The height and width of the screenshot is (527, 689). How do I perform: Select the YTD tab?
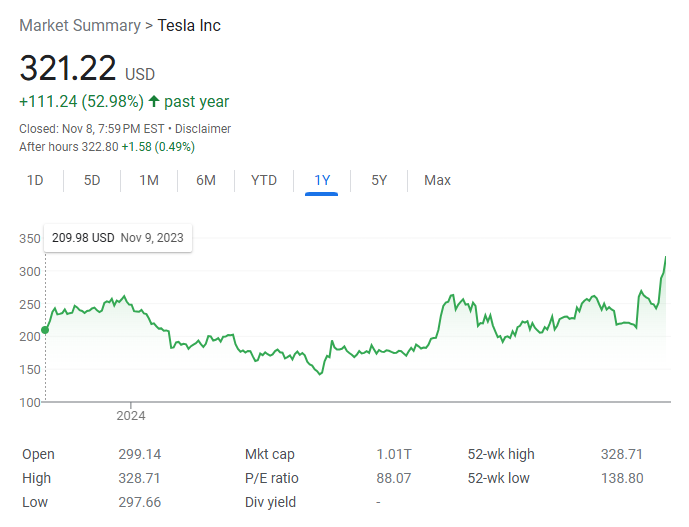tap(264, 180)
